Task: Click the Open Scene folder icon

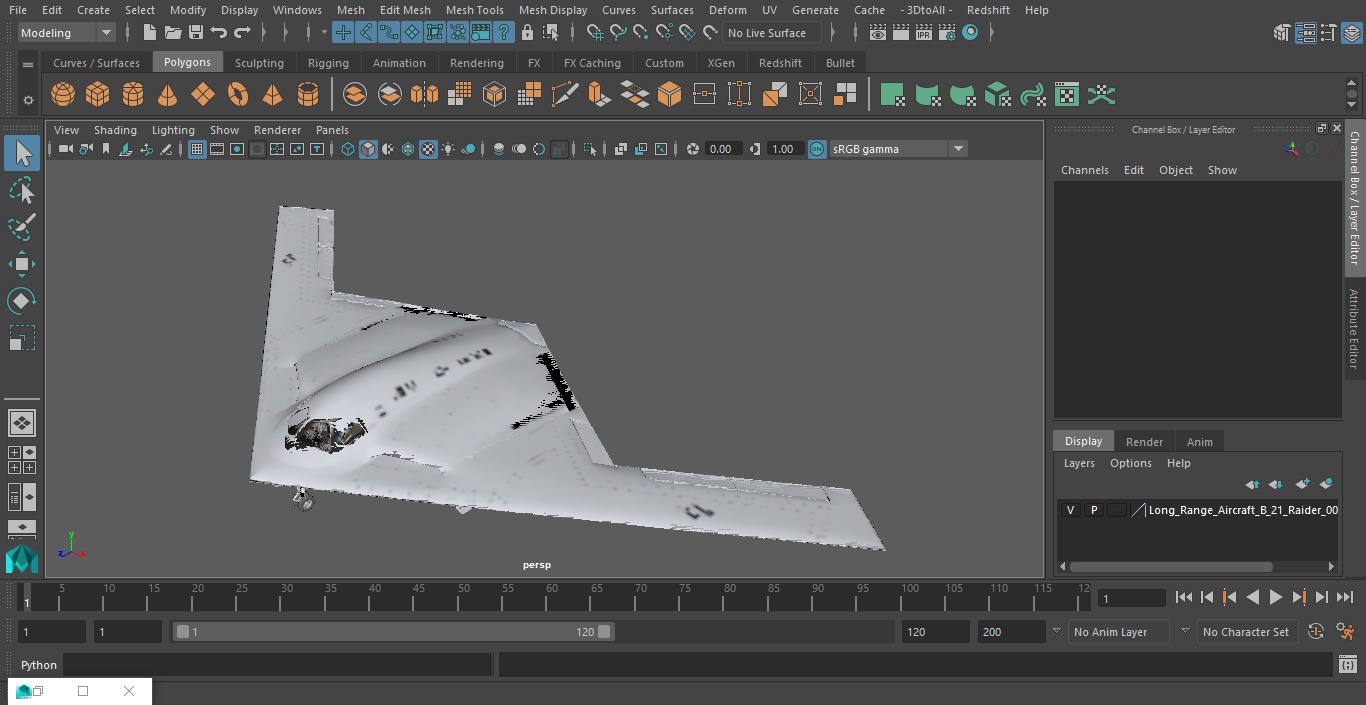Action: pyautogui.click(x=173, y=33)
